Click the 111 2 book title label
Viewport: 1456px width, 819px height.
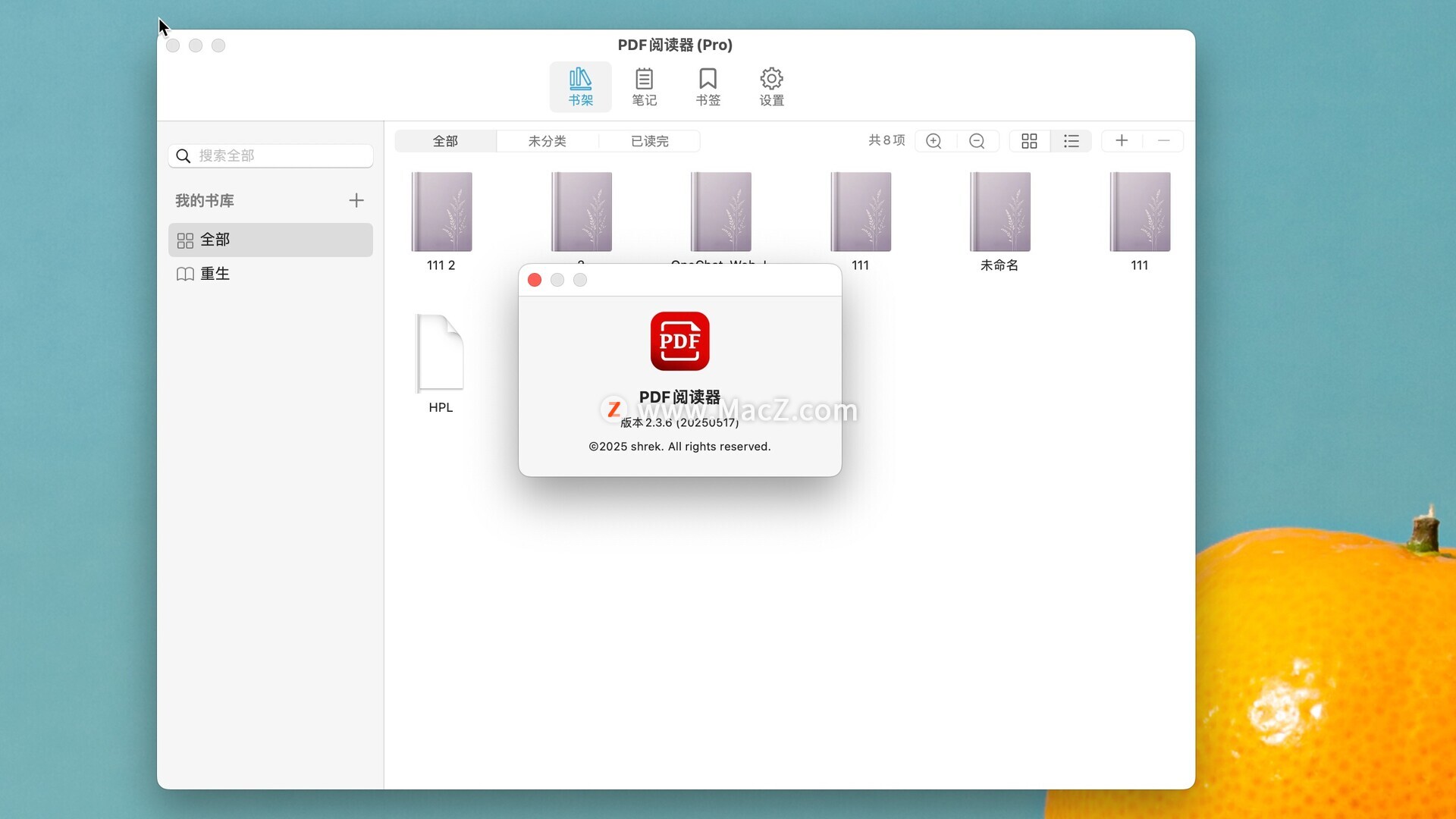coord(441,265)
